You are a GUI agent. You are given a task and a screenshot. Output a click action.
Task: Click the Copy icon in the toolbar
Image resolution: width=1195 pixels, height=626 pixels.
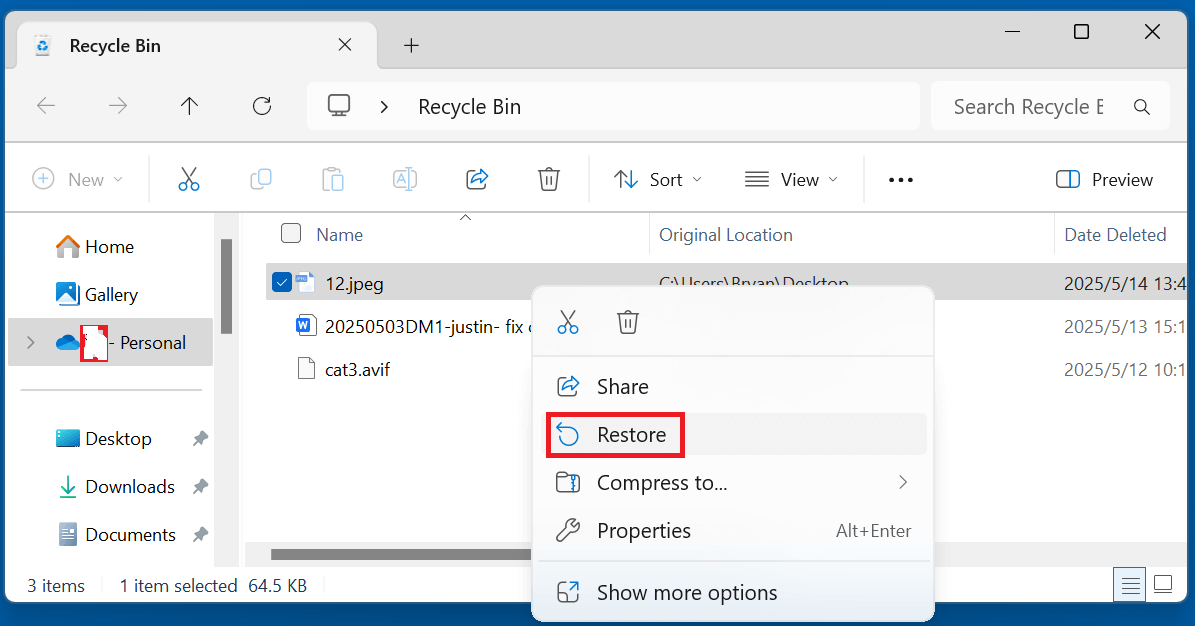click(x=261, y=179)
